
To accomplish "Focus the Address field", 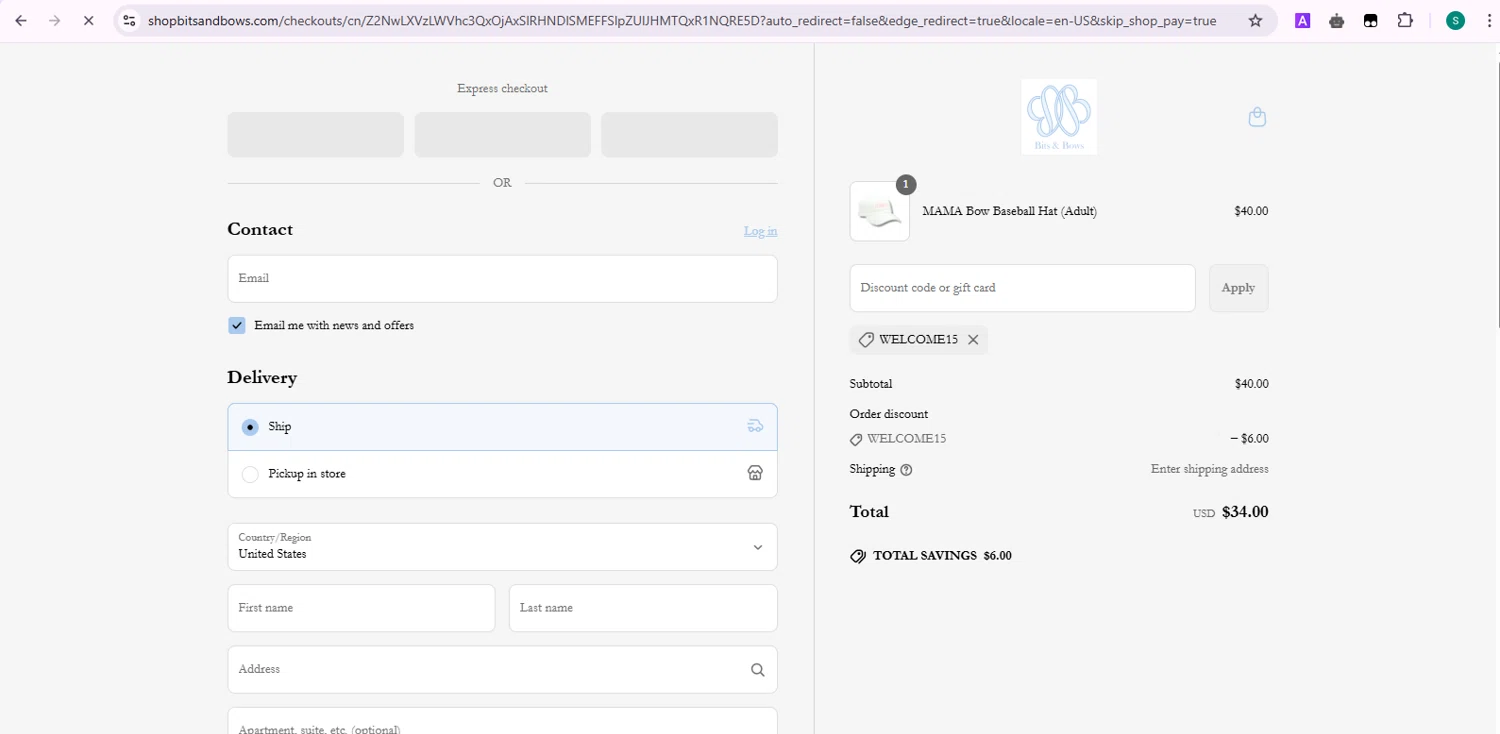I will point(502,670).
